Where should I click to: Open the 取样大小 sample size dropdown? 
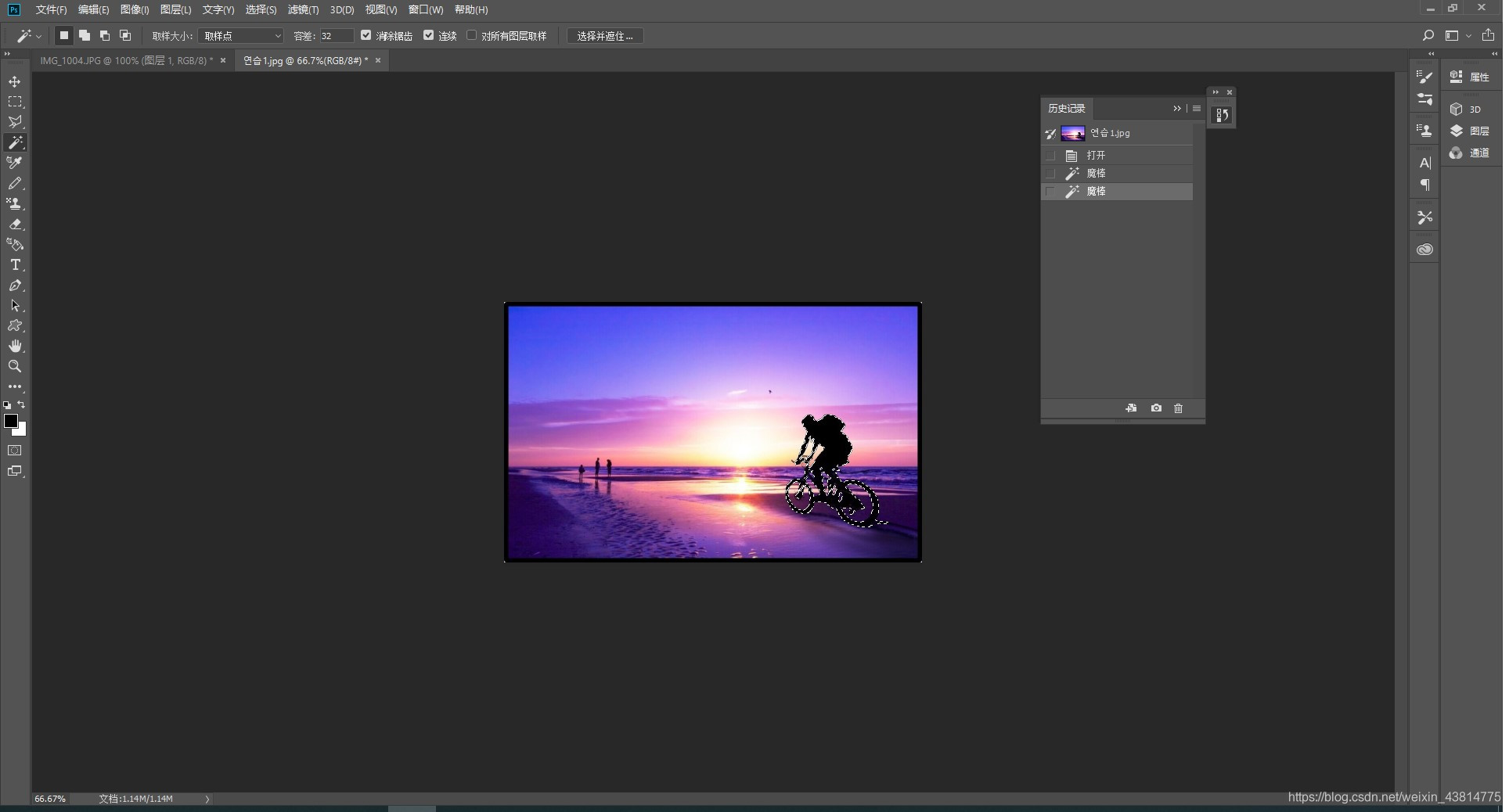240,36
